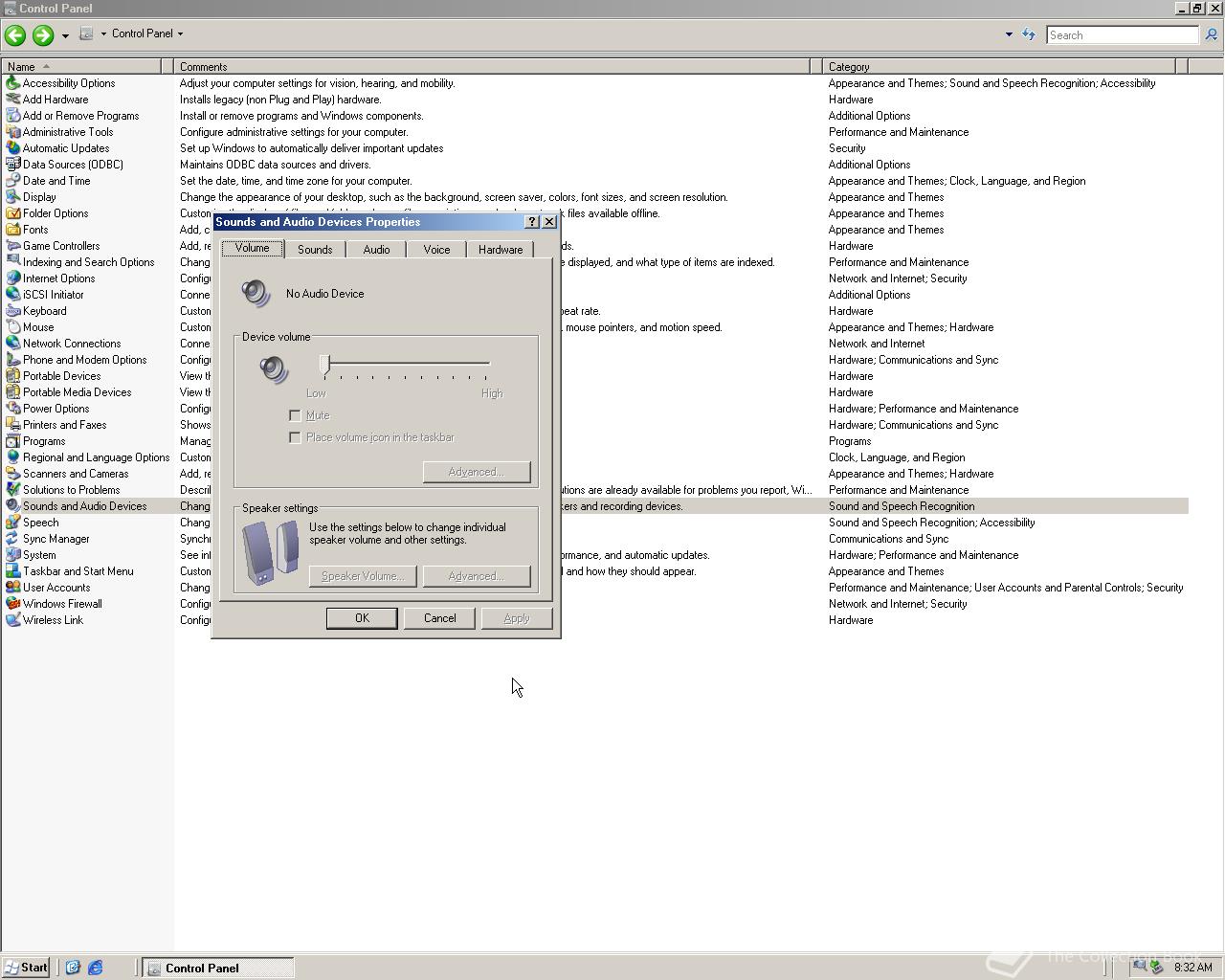
Task: Click the Cancel button
Action: (x=440, y=618)
